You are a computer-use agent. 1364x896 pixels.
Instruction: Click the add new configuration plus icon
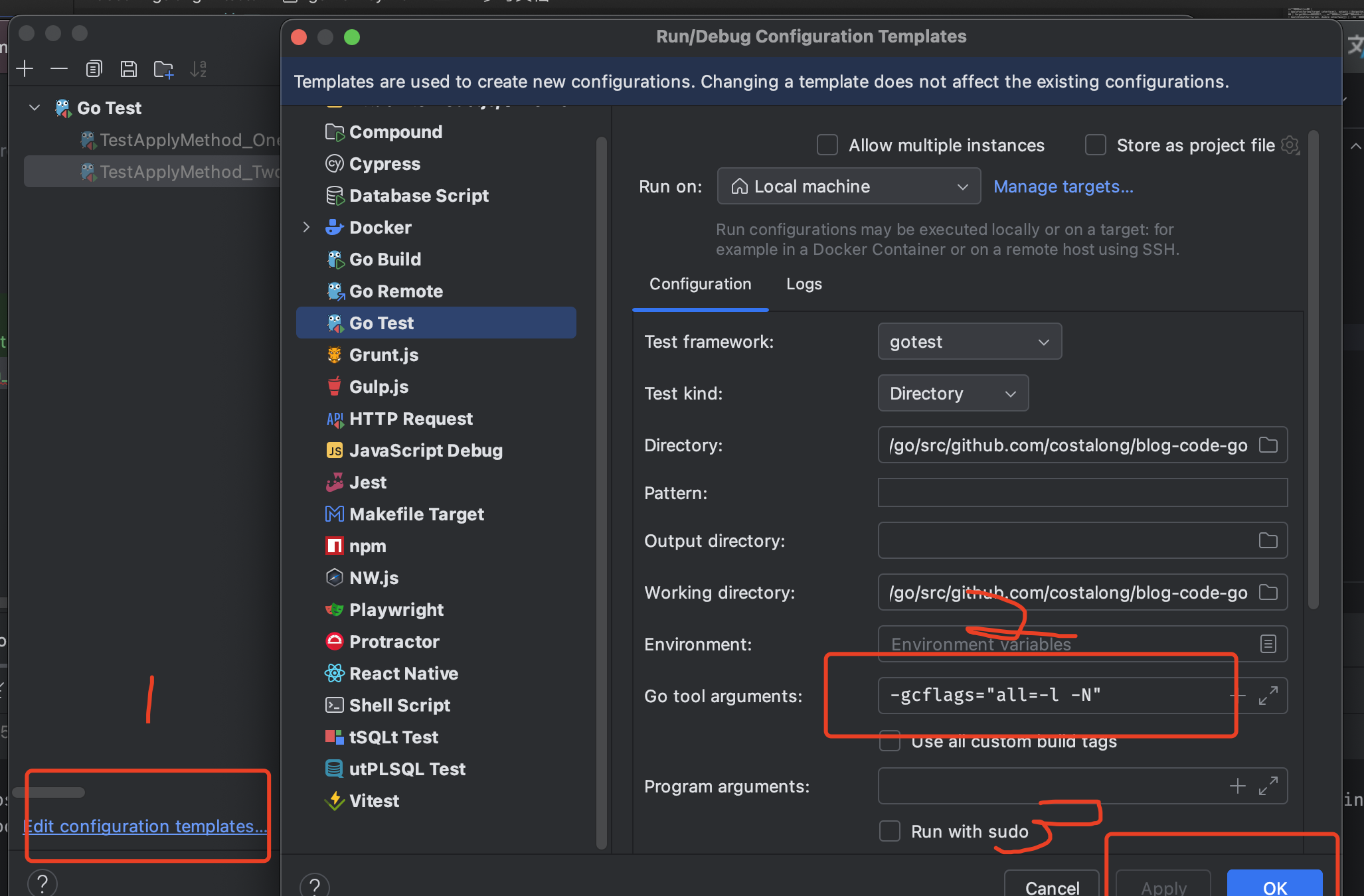(25, 69)
